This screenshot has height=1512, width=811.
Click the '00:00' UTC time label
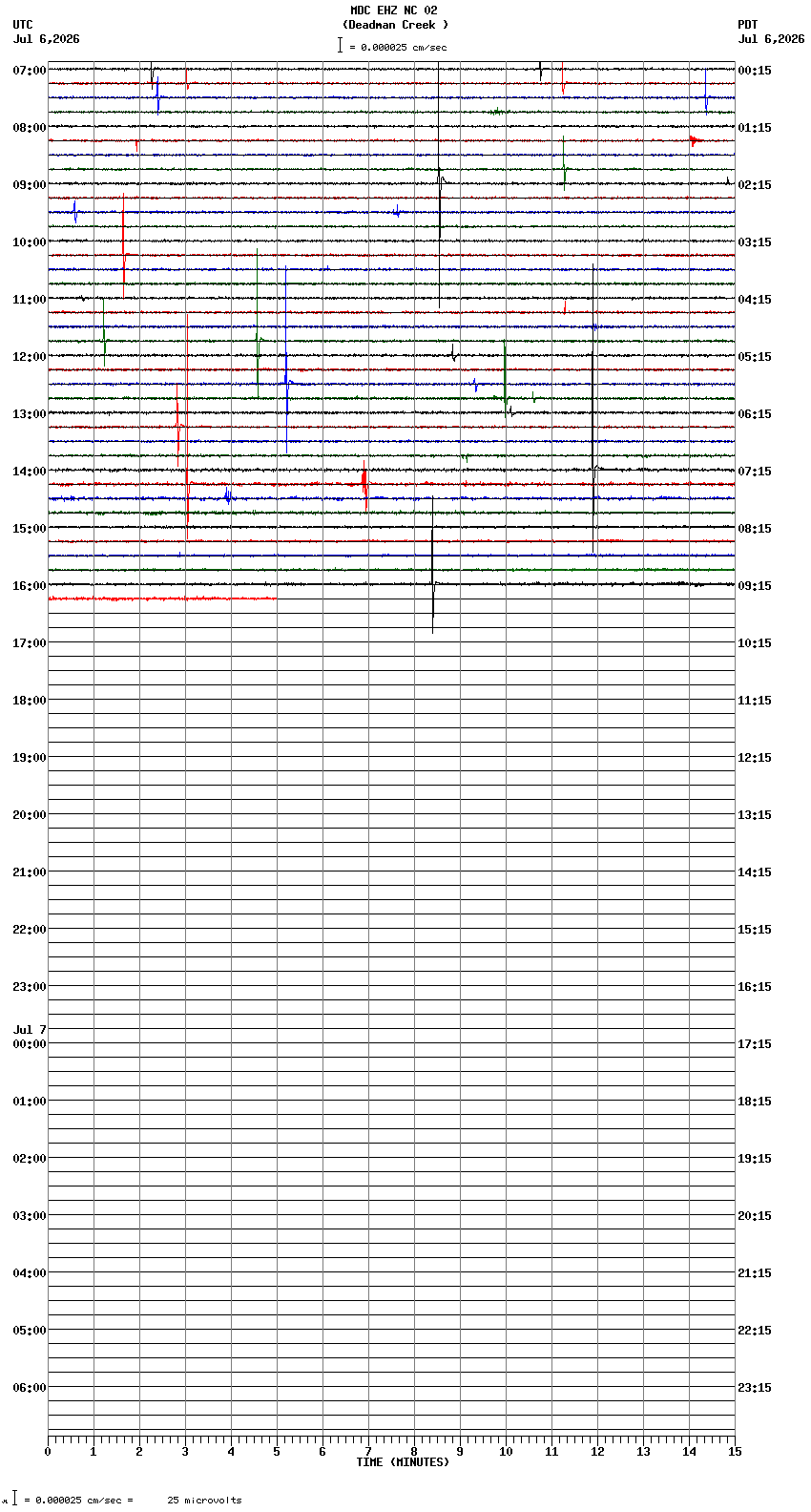[30, 1044]
